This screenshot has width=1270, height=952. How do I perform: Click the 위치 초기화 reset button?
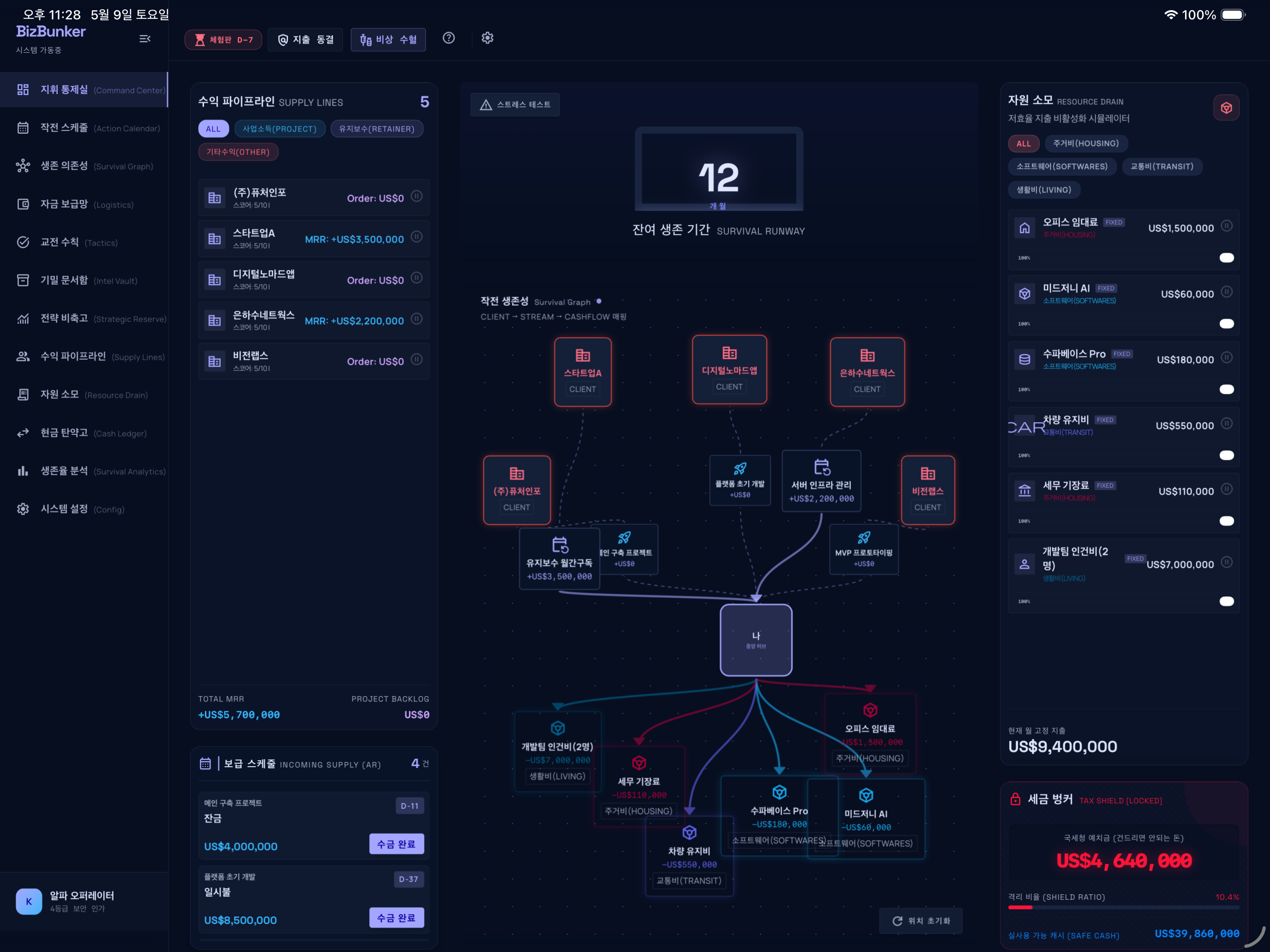(921, 921)
